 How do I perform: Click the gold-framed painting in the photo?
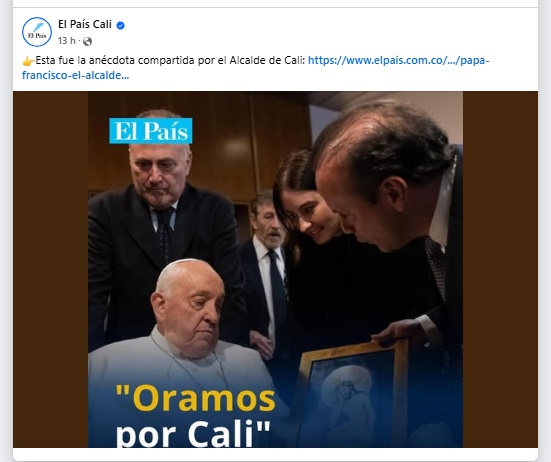click(x=352, y=393)
